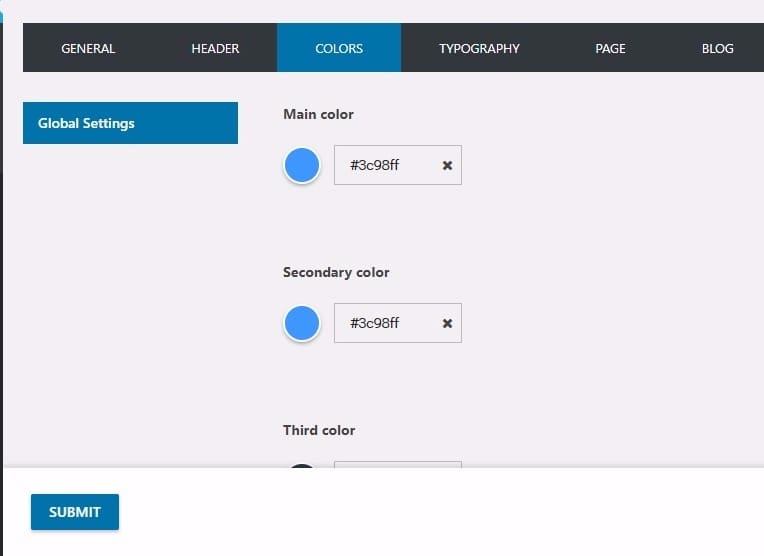Click the Secondary color label
The height and width of the screenshot is (556, 764).
(x=336, y=272)
